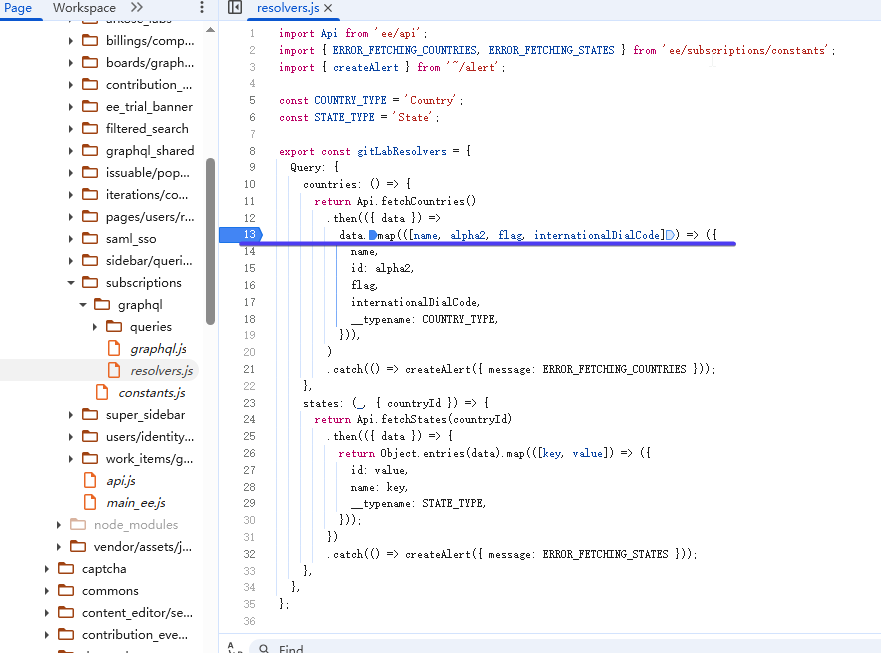Expand the issuable/pop... folder arrow
Viewport: 881px width, 653px height.
70,173
